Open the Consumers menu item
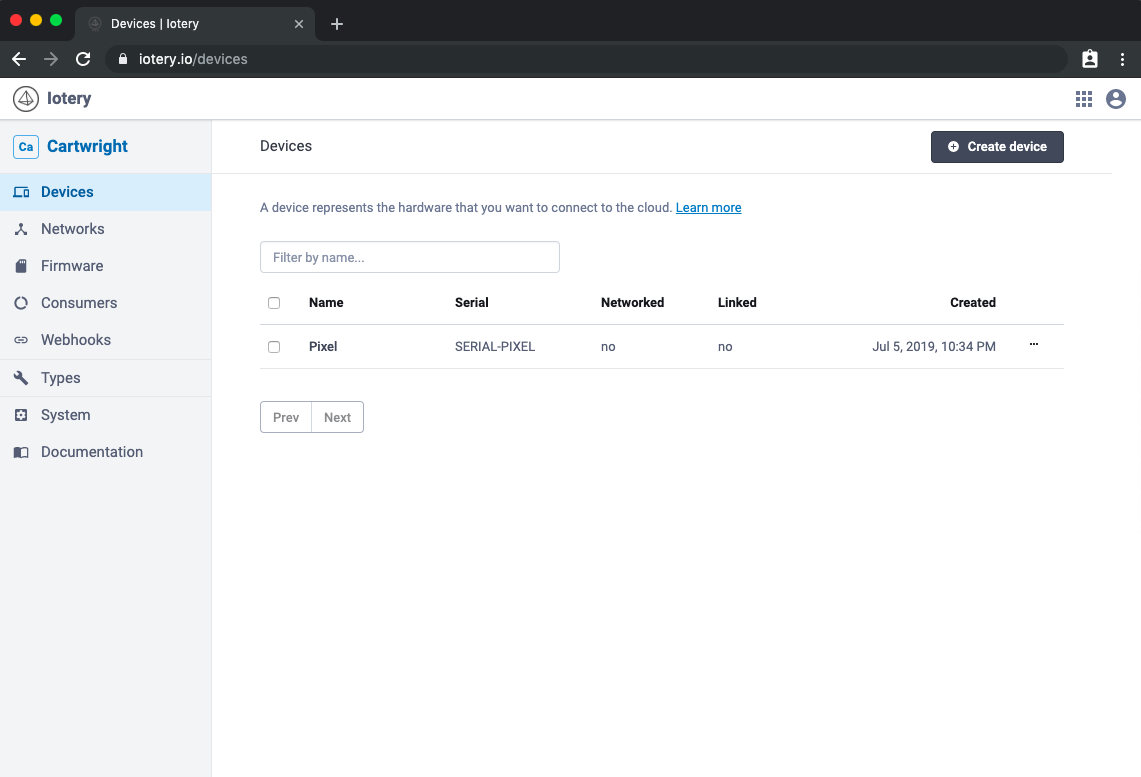 click(106, 303)
